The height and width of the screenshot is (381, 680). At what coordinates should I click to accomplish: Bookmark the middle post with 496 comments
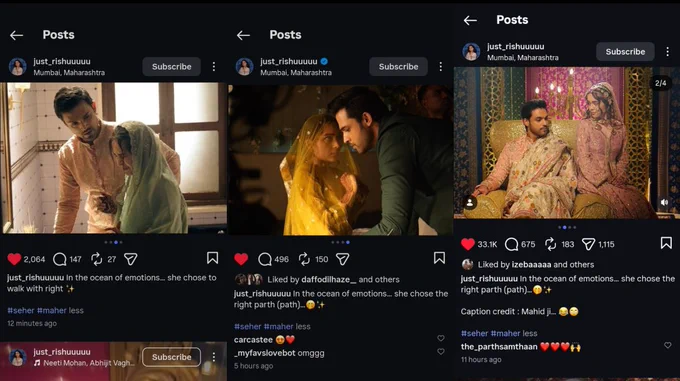point(439,258)
